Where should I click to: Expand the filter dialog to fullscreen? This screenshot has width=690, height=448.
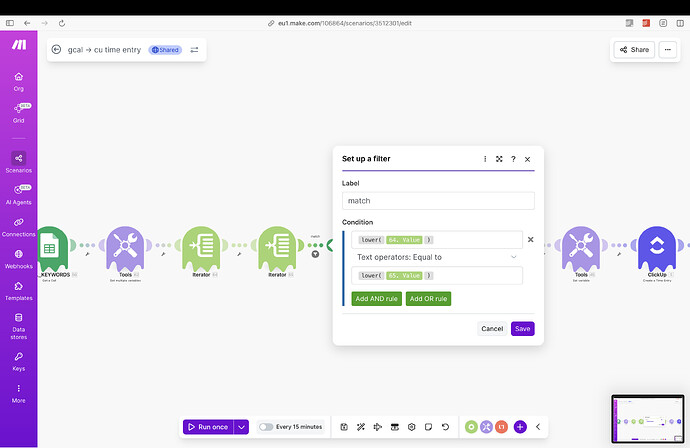[499, 159]
